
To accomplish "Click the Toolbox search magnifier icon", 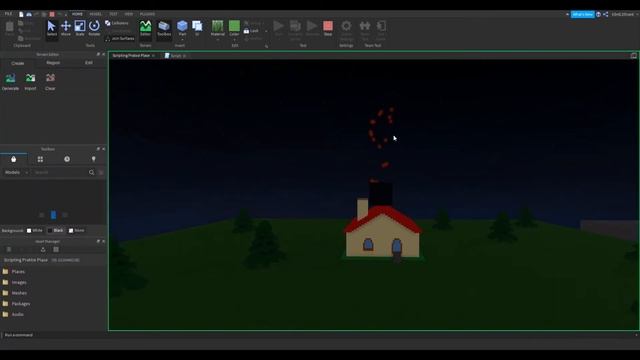I will point(91,173).
